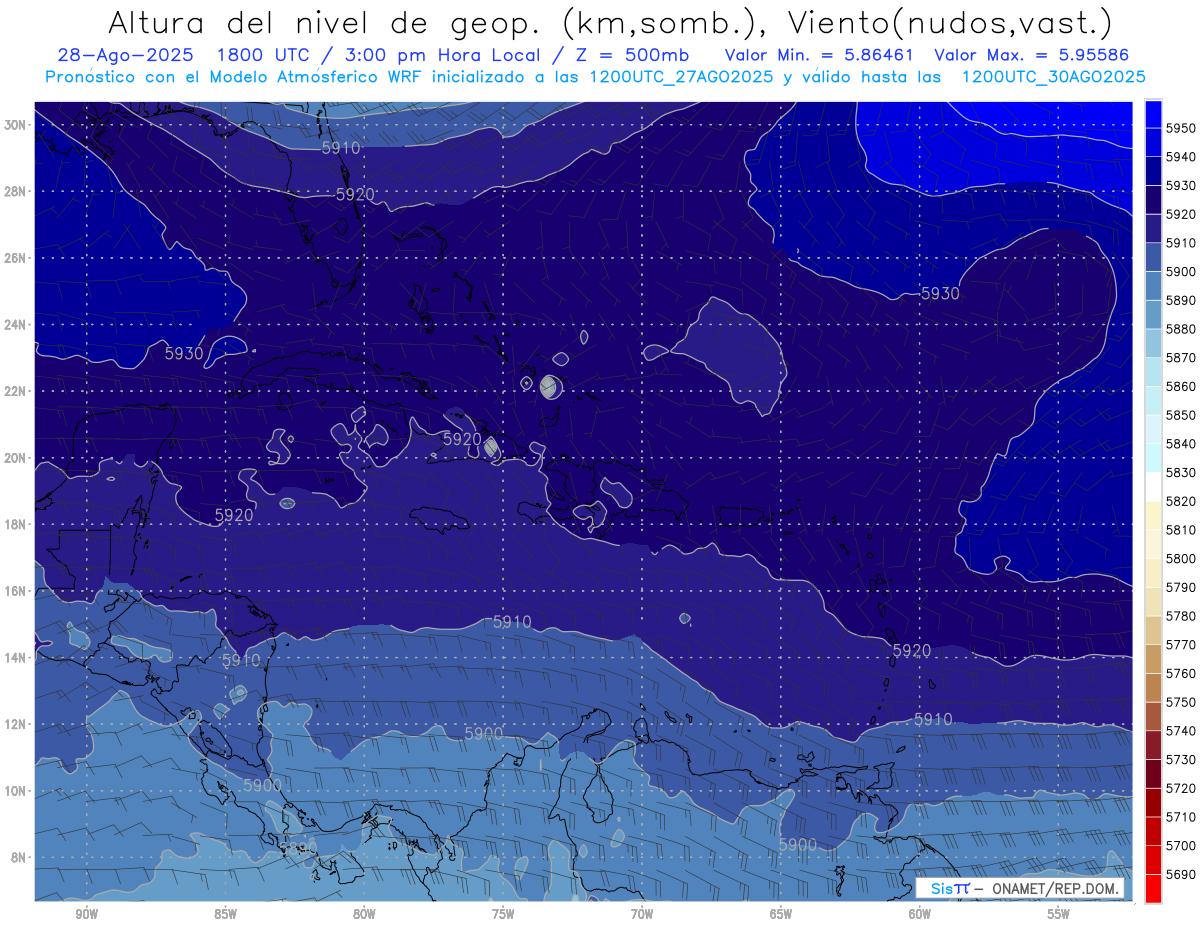
Task: Click the legend value 5720
Action: pyautogui.click(x=1181, y=788)
